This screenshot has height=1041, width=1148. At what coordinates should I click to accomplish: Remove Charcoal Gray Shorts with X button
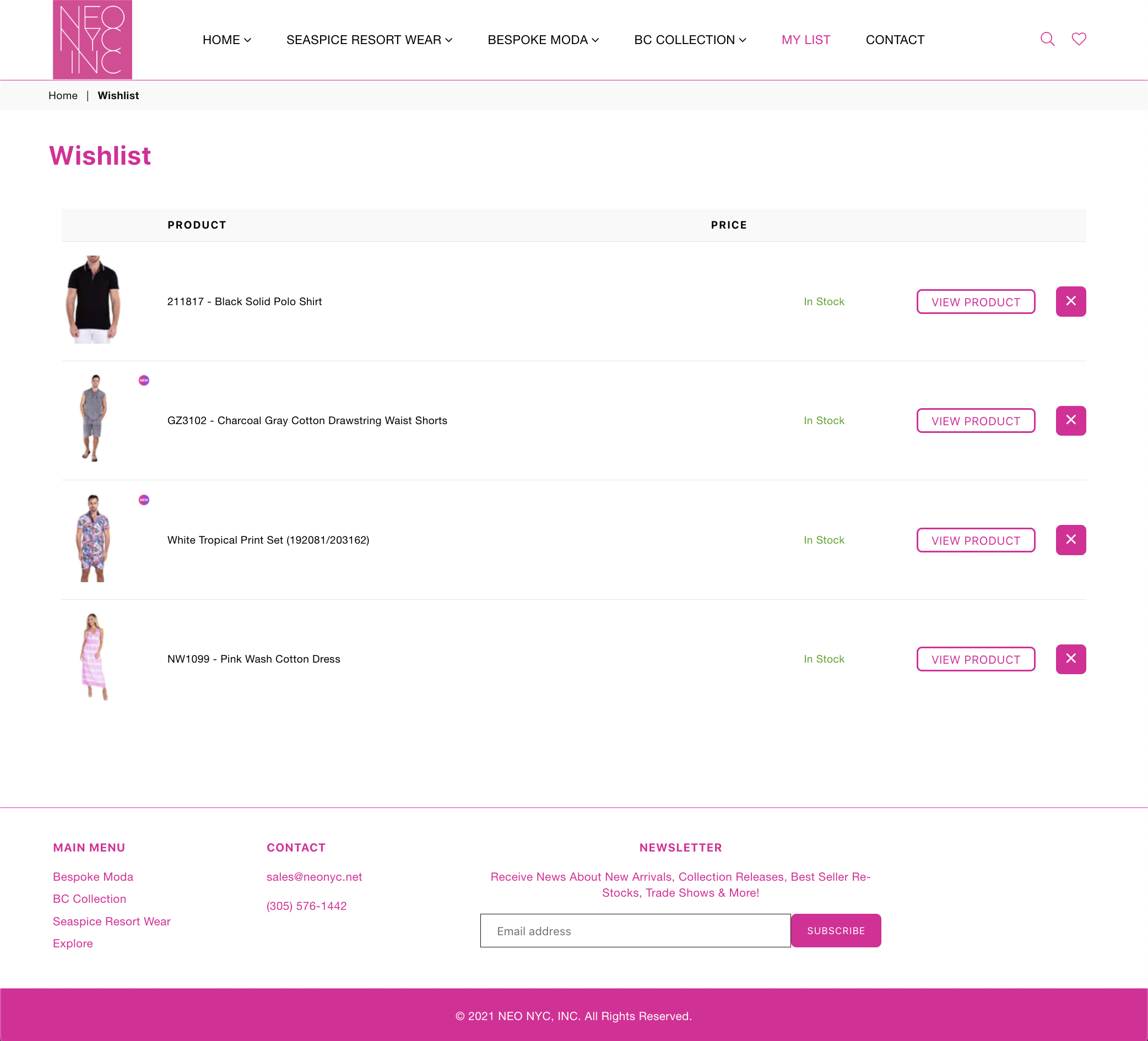[1070, 420]
